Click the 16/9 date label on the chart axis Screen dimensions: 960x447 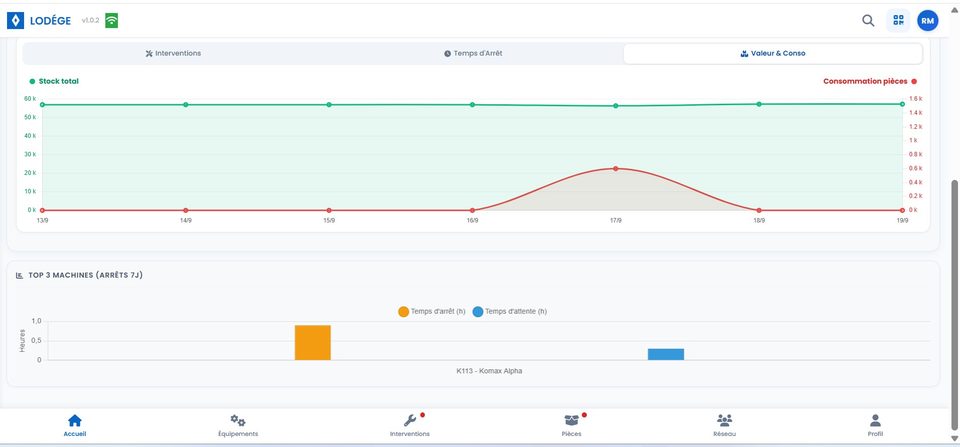click(x=472, y=220)
